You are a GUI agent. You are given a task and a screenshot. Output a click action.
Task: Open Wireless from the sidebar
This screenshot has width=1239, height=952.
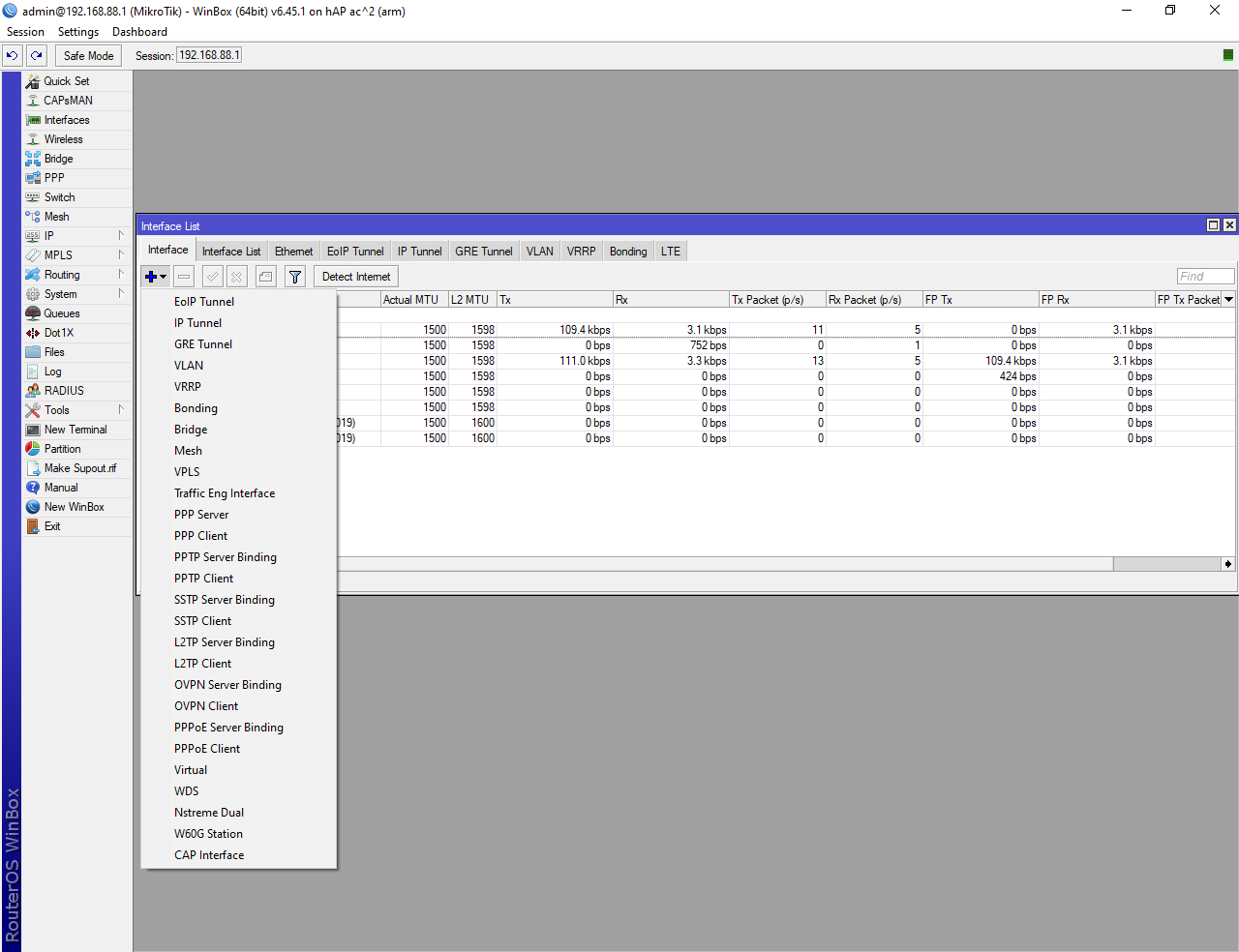point(63,139)
